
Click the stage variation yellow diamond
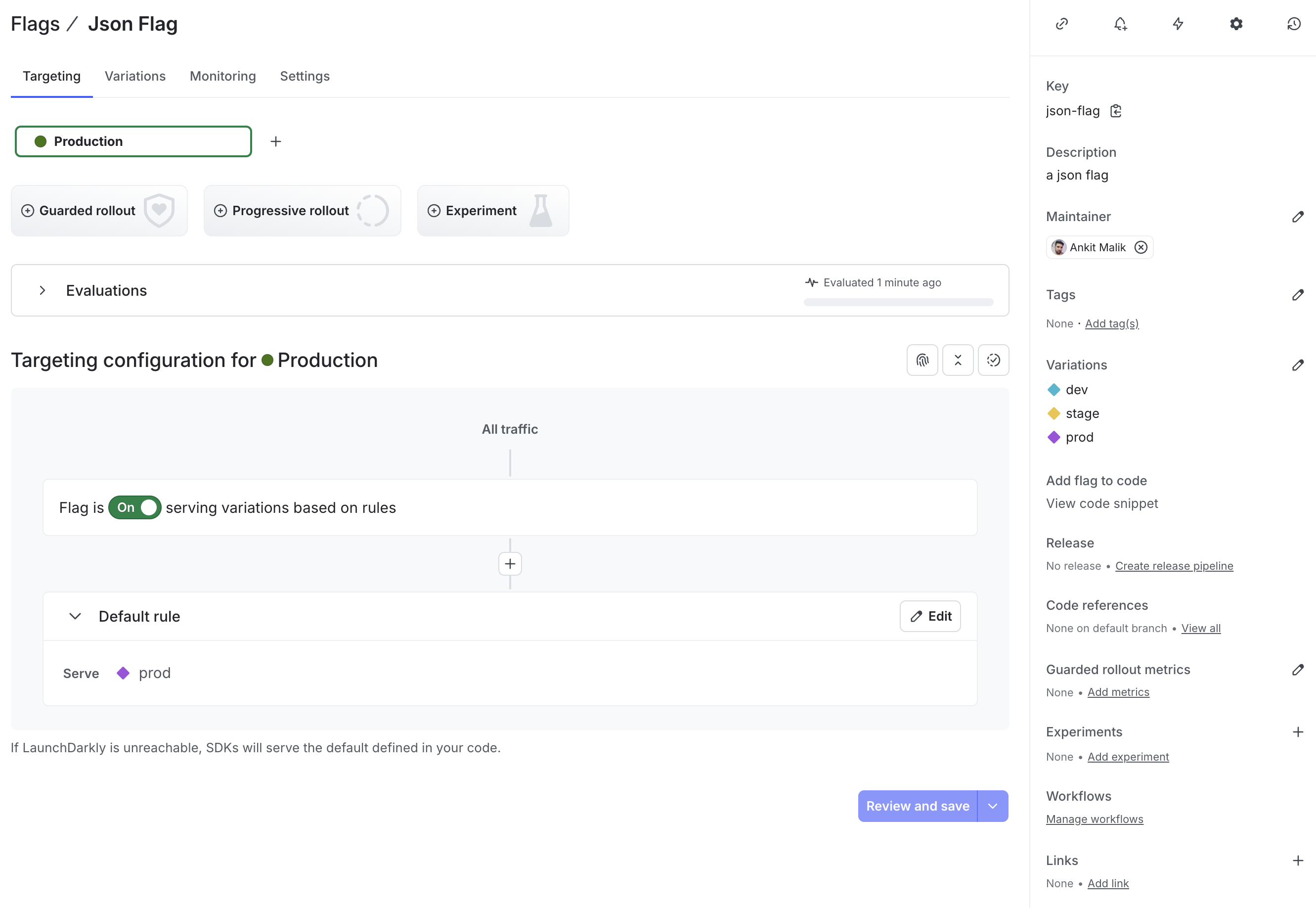click(1054, 413)
